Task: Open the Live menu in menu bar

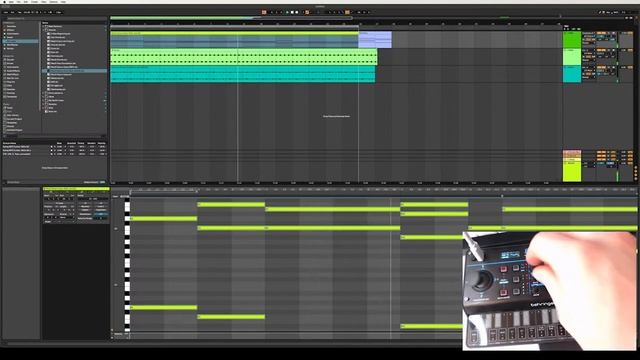Action: [11, 2]
